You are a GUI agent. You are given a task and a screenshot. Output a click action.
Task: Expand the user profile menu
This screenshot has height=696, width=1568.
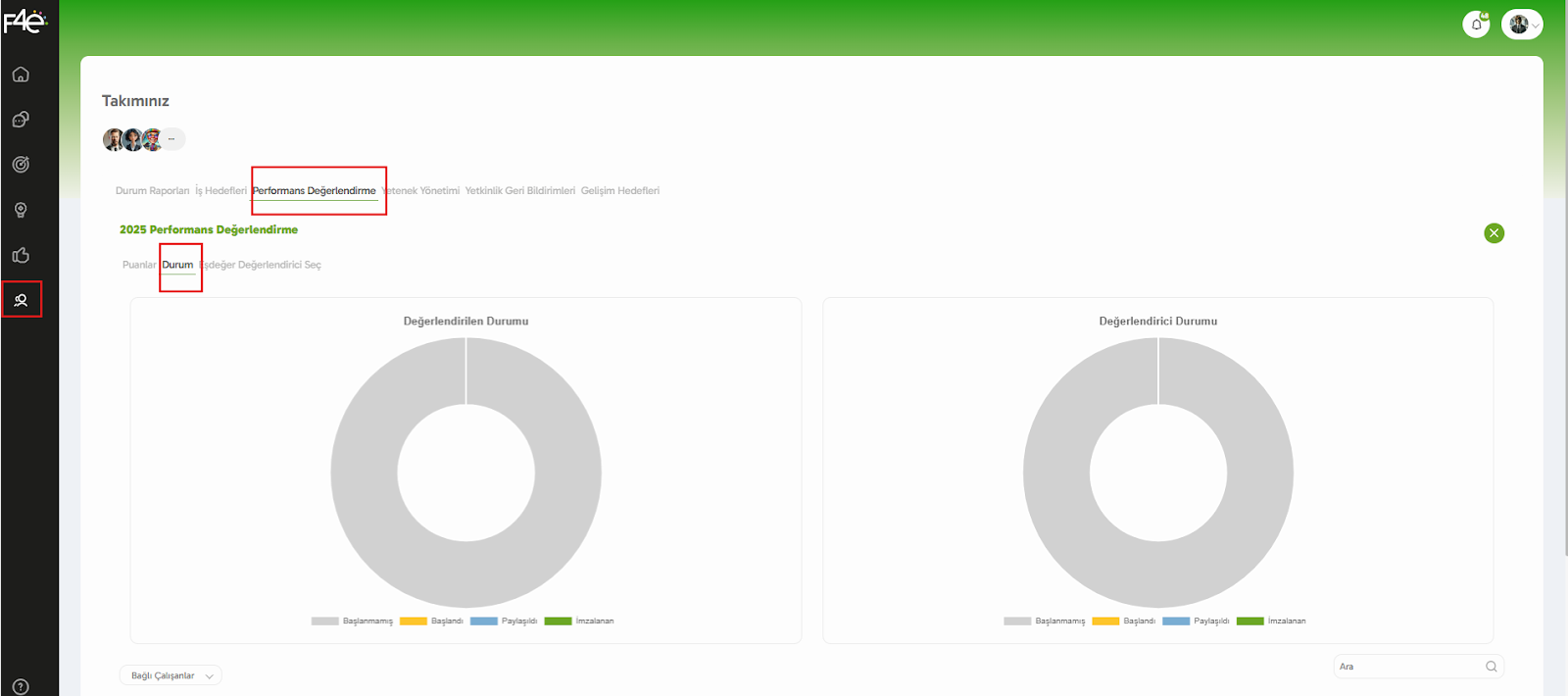1522,25
